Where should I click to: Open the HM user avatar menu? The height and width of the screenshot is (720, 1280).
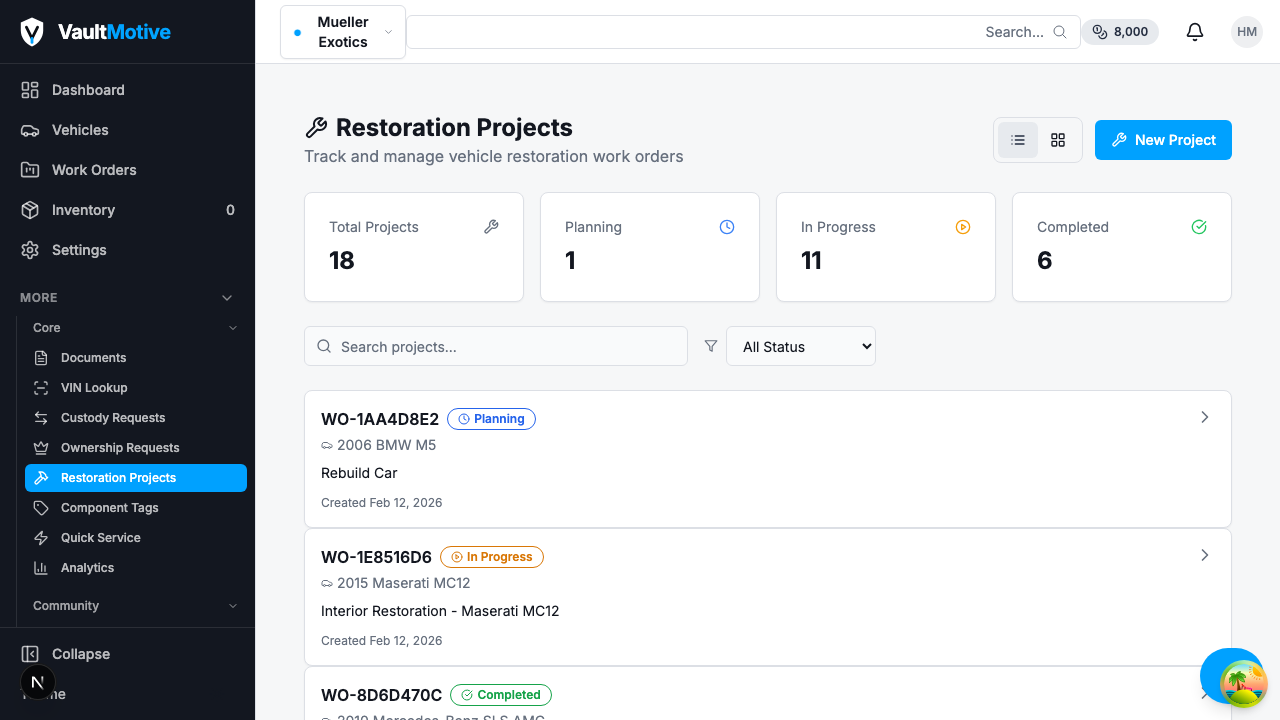click(1247, 32)
